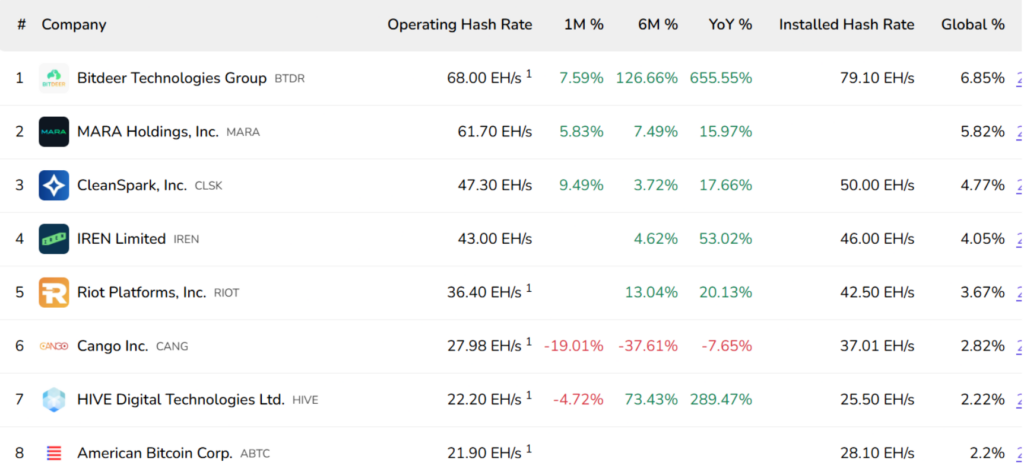Sort by Installed Hash Rate header

pos(846,24)
